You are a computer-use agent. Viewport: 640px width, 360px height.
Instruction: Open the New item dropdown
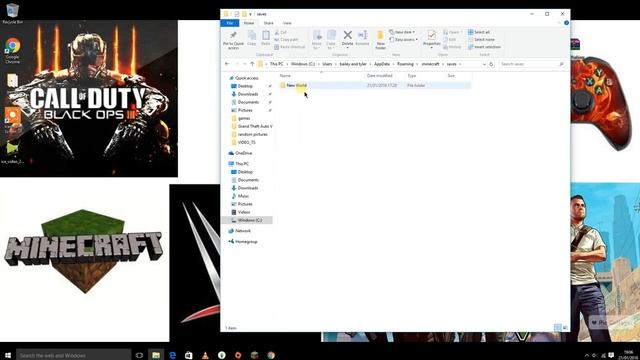click(x=402, y=32)
